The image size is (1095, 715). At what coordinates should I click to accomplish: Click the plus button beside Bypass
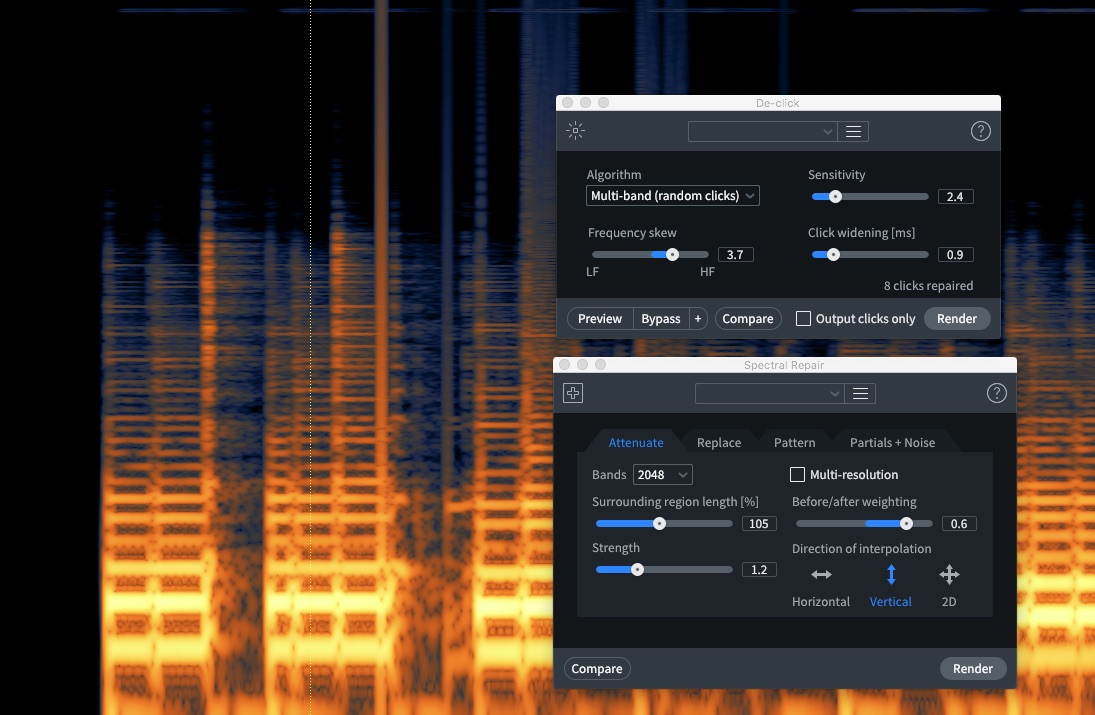pos(698,318)
